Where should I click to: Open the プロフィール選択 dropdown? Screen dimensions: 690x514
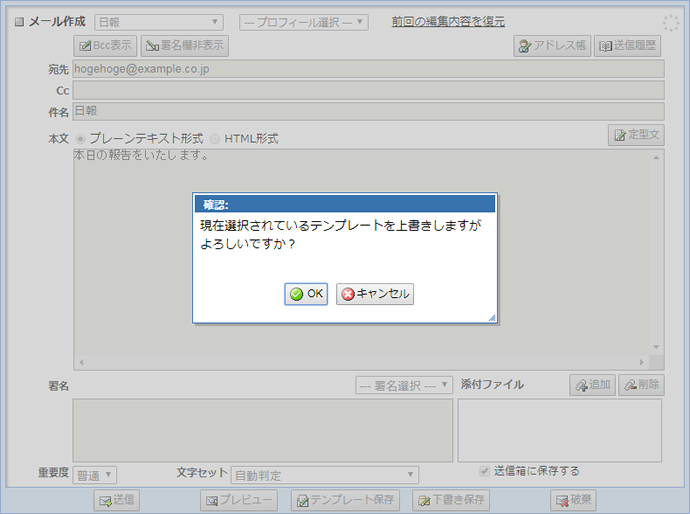[x=304, y=22]
